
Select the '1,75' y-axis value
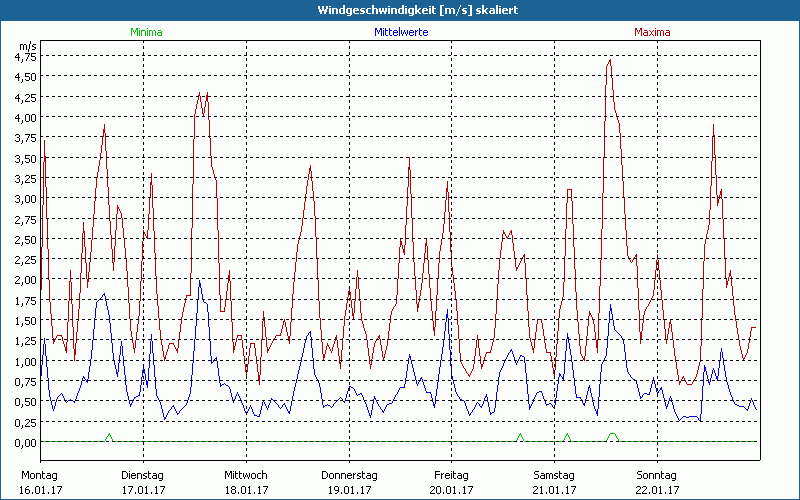click(x=26, y=300)
